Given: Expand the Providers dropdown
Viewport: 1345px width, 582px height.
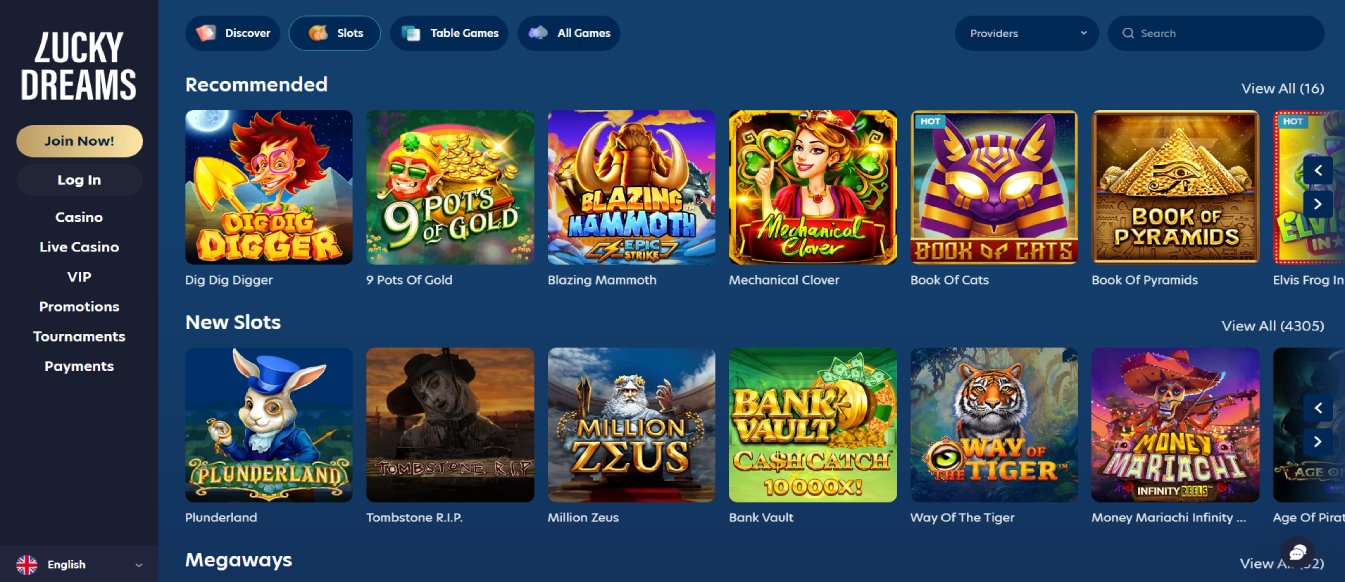Looking at the screenshot, I should pos(1027,33).
